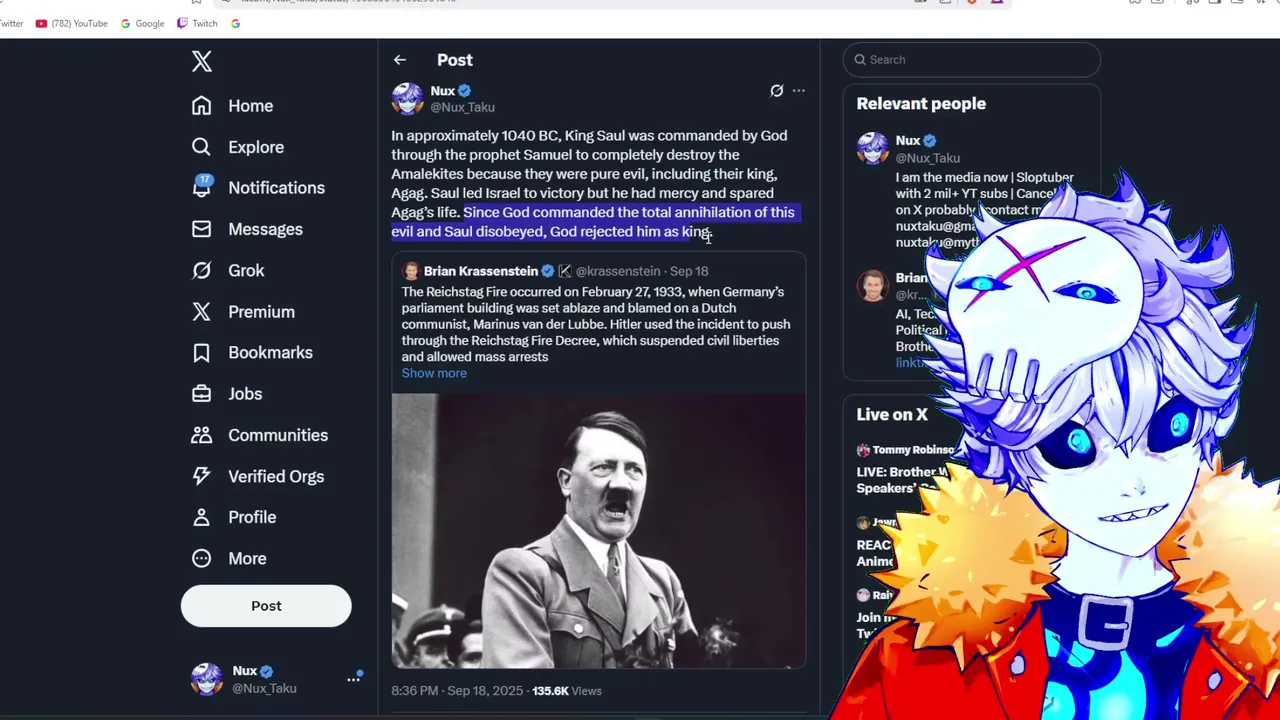Open the post's three-dot options menu
Screen dimensions: 1280x720
coord(798,91)
